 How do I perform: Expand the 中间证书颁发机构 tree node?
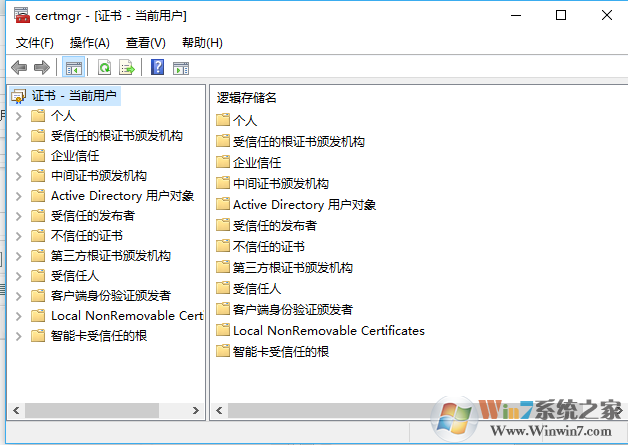pyautogui.click(x=18, y=176)
